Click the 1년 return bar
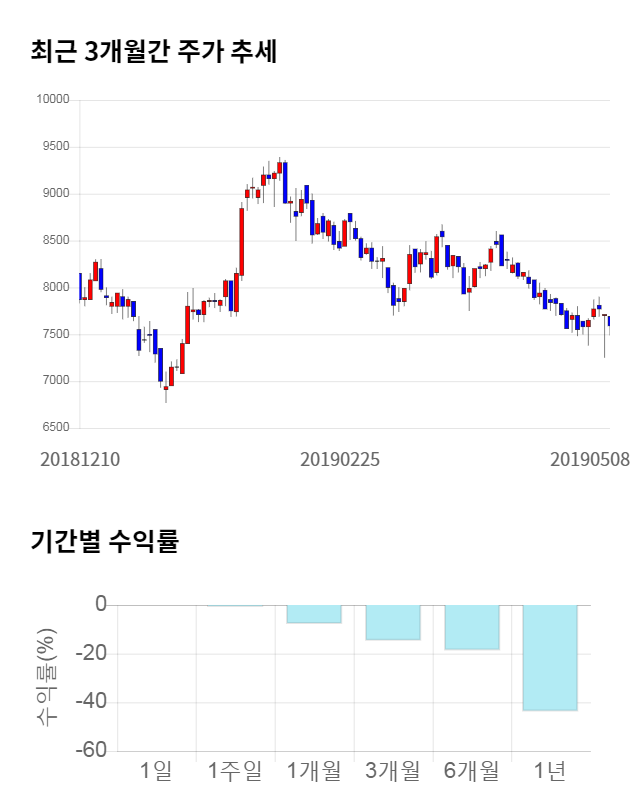This screenshot has width=640, height=810. click(x=550, y=657)
